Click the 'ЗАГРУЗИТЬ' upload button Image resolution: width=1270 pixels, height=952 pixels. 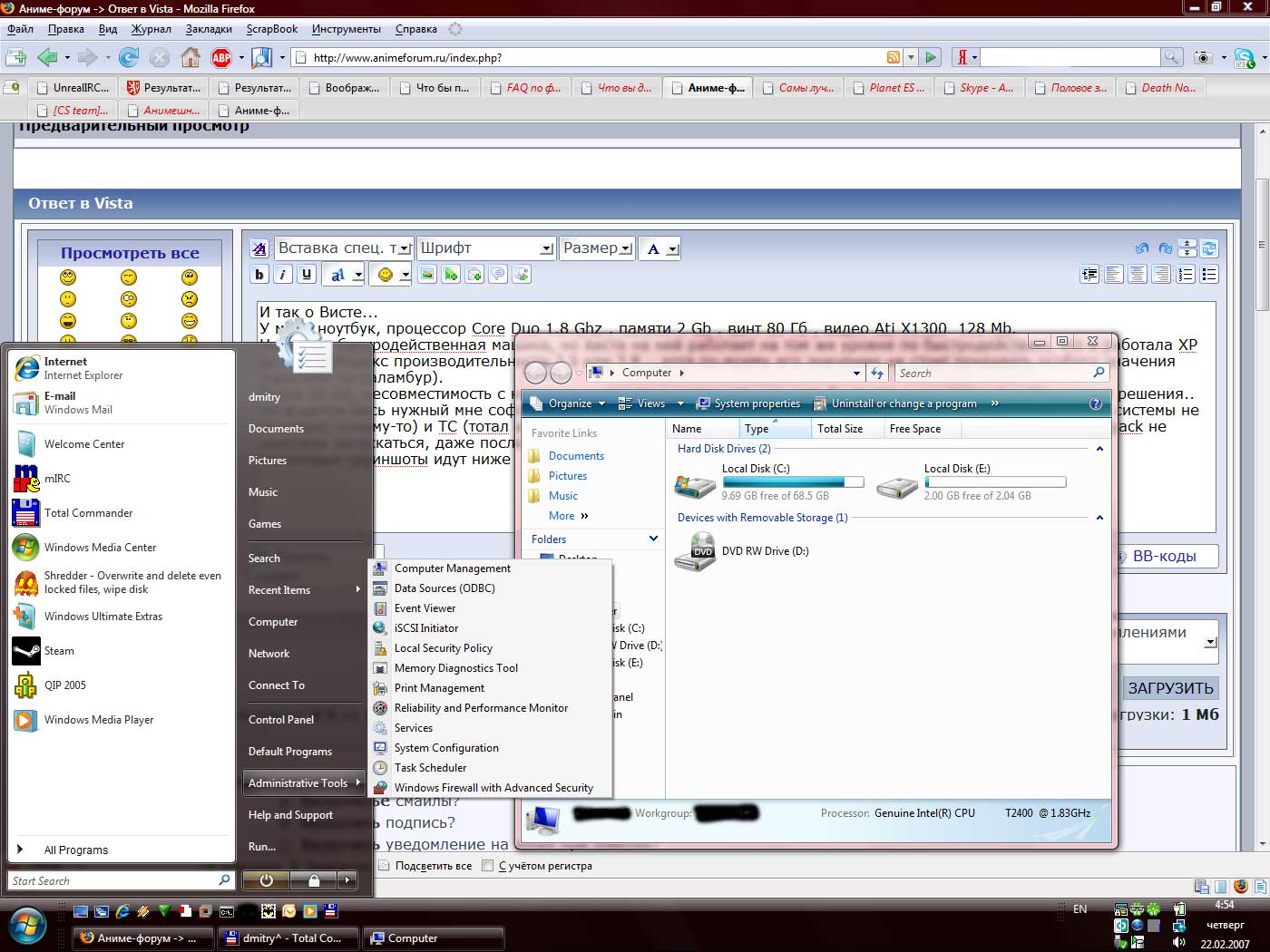coord(1169,688)
